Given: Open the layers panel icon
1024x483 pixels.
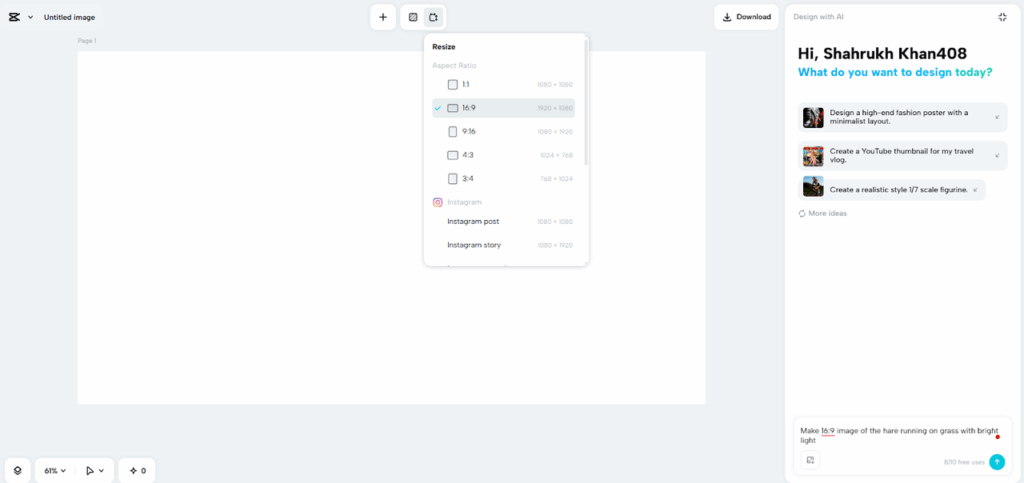Looking at the screenshot, I should [17, 470].
